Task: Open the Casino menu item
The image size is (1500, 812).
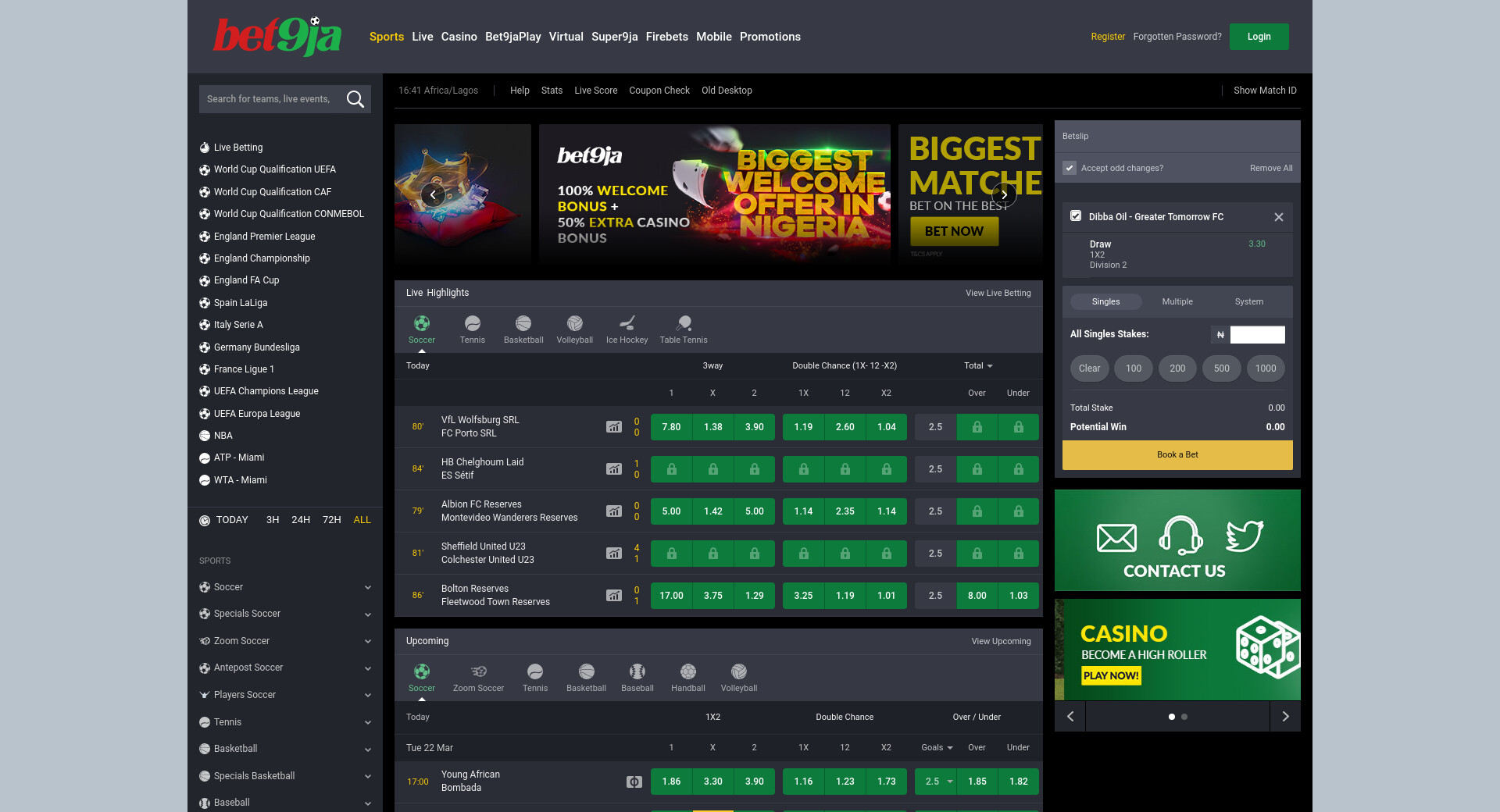Action: click(459, 37)
